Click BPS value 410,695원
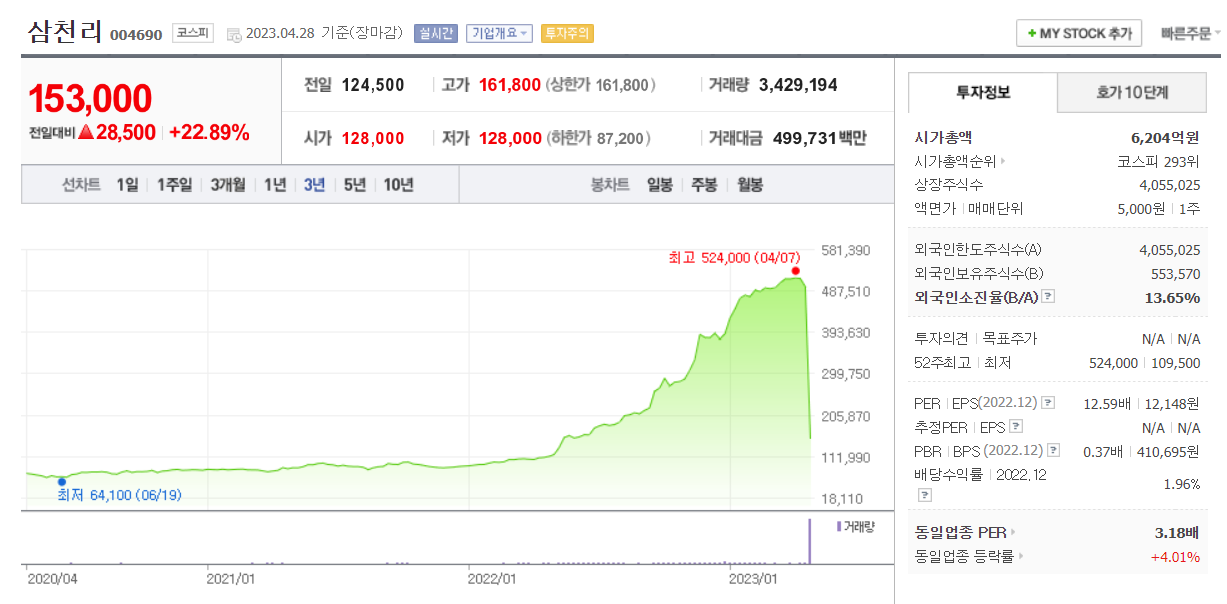 click(1170, 451)
